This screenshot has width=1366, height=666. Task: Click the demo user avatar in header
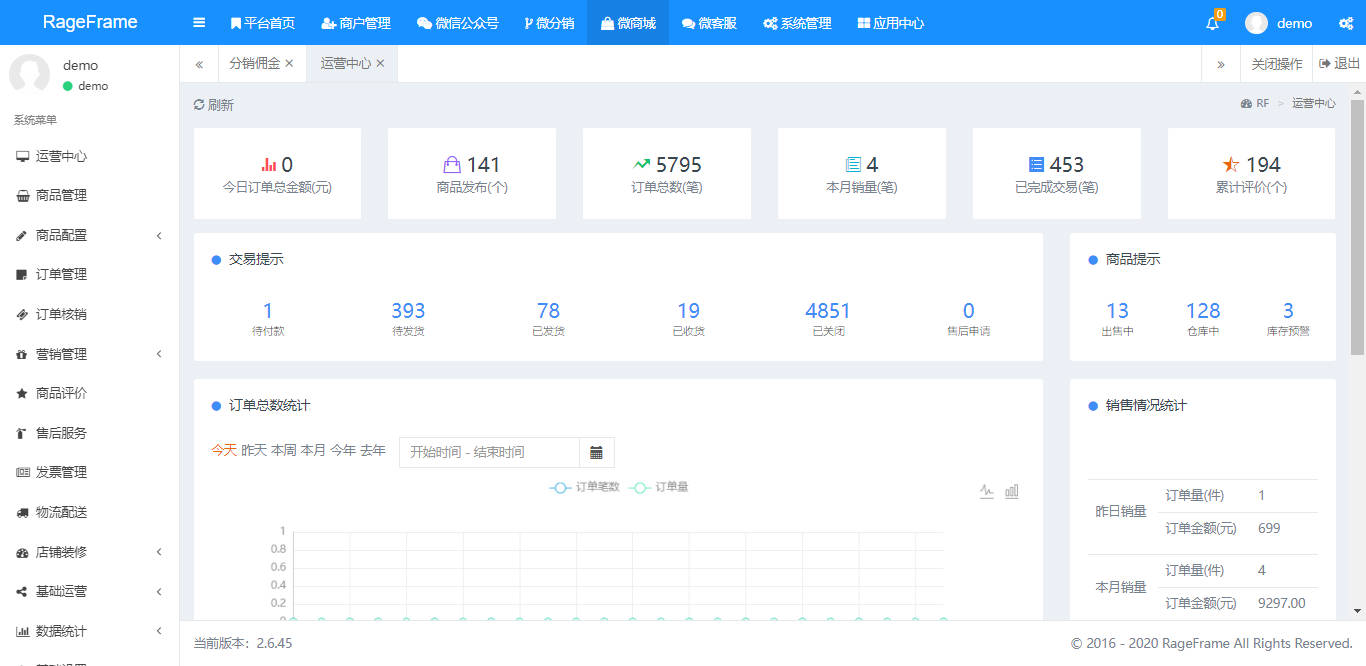pyautogui.click(x=1256, y=23)
